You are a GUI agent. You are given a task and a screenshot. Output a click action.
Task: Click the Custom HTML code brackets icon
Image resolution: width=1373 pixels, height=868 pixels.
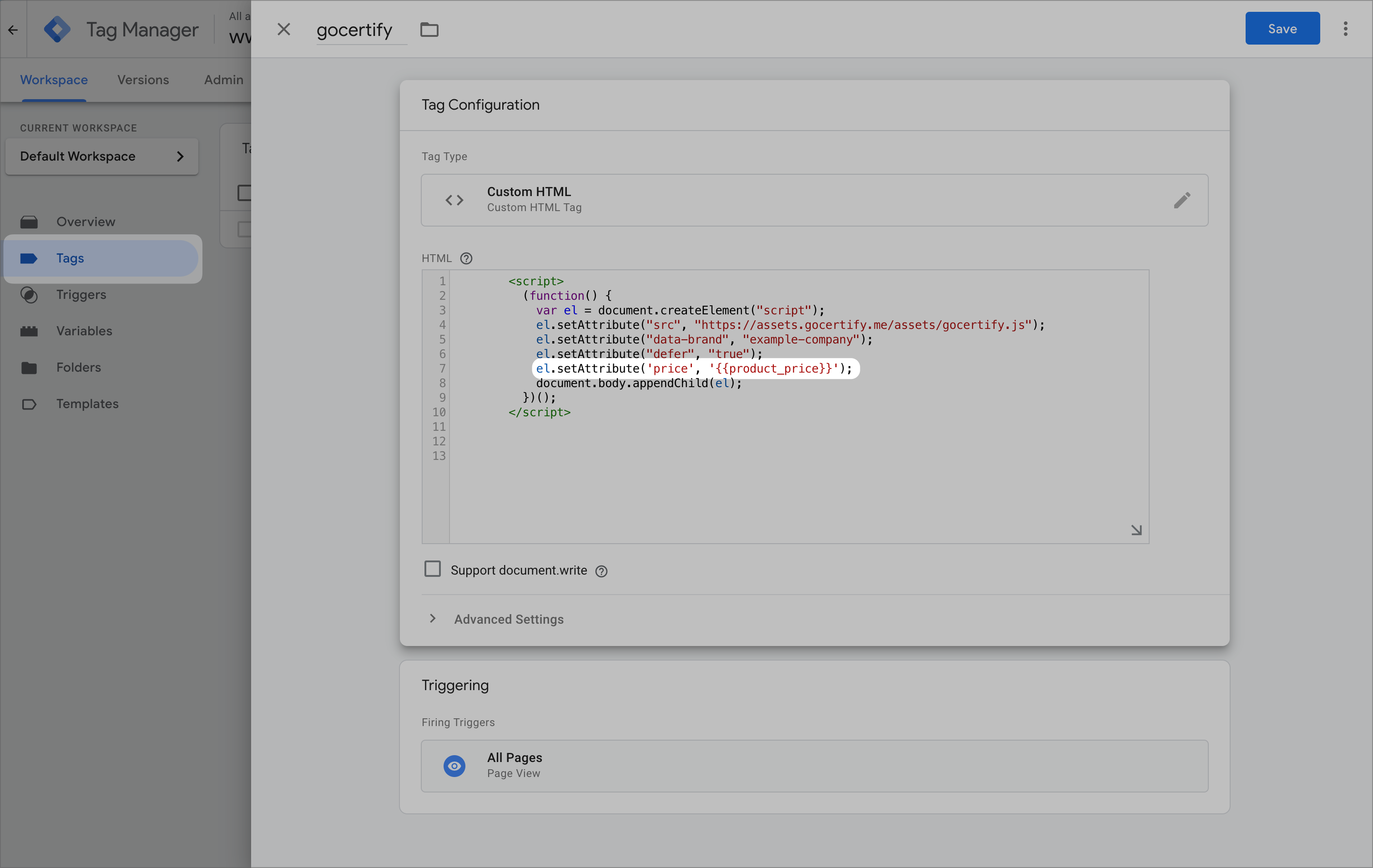click(454, 200)
